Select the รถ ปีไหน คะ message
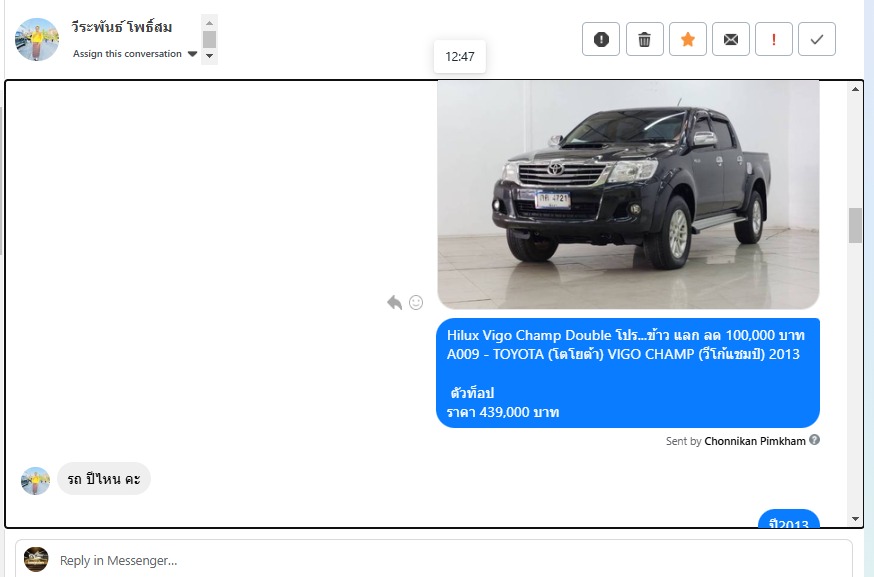The height and width of the screenshot is (577, 874). click(x=104, y=479)
